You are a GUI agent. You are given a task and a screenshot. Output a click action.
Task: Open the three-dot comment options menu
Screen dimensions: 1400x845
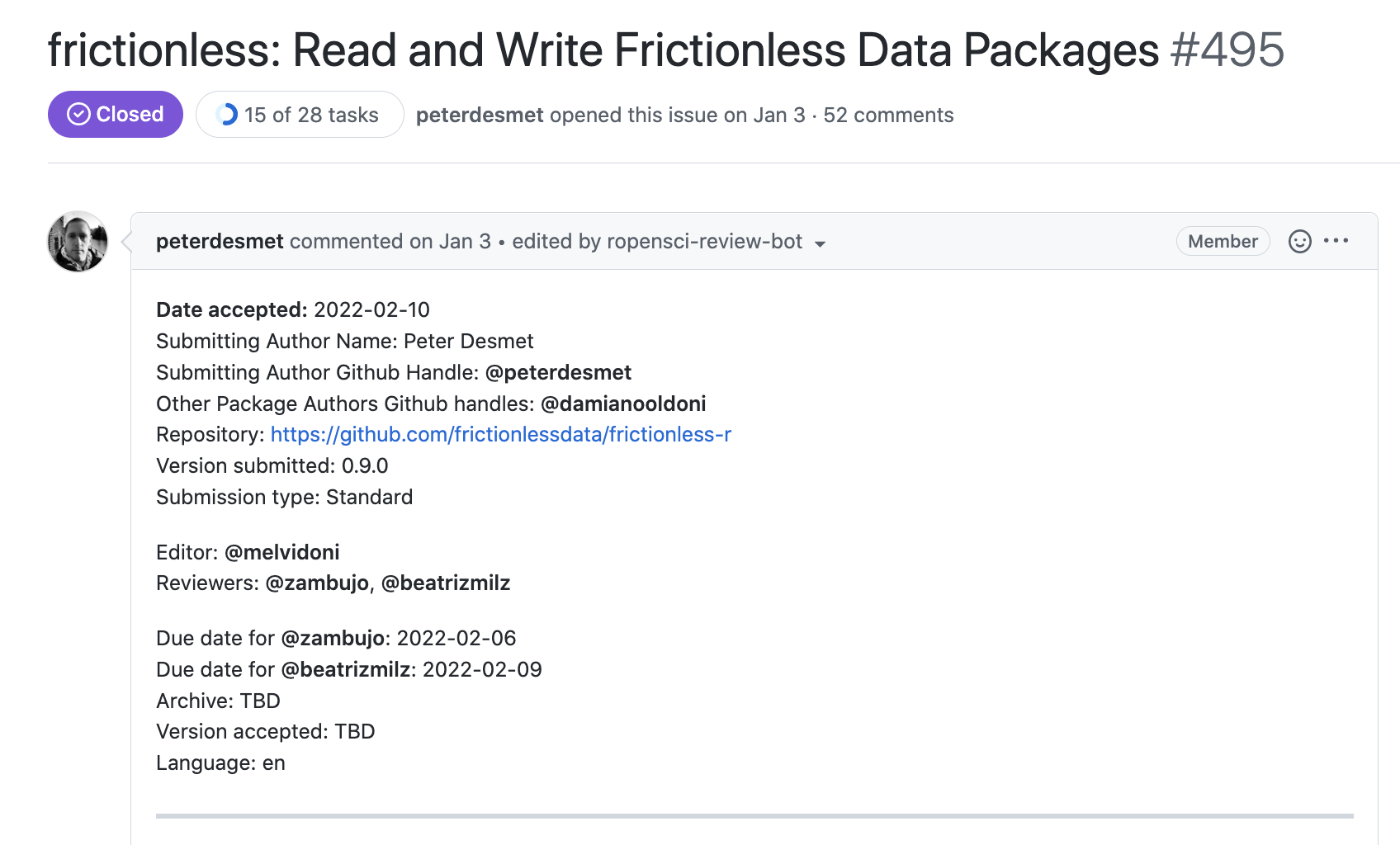(1336, 241)
